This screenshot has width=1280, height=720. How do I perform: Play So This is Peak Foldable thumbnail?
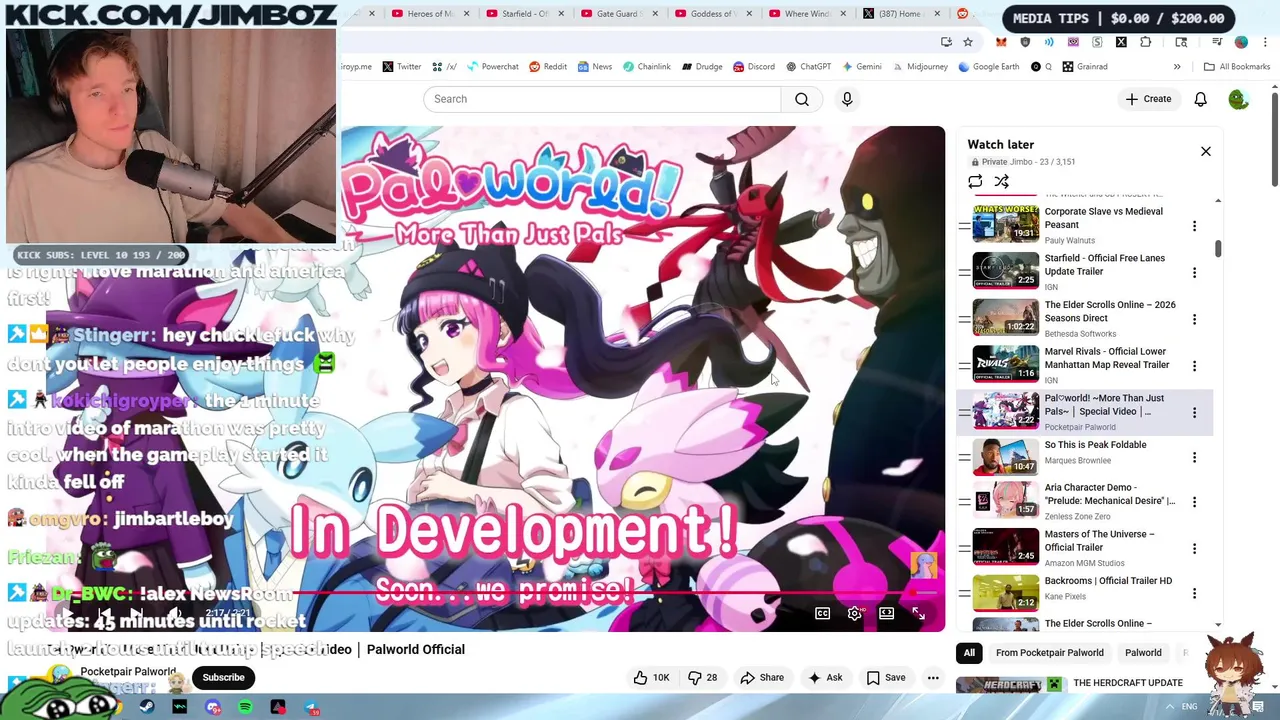pyautogui.click(x=1006, y=456)
